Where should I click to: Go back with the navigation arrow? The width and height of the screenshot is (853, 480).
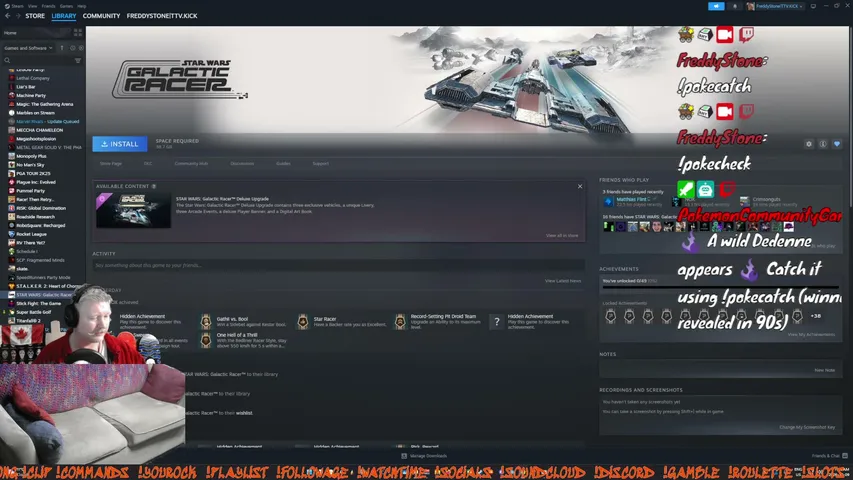tap(8, 16)
